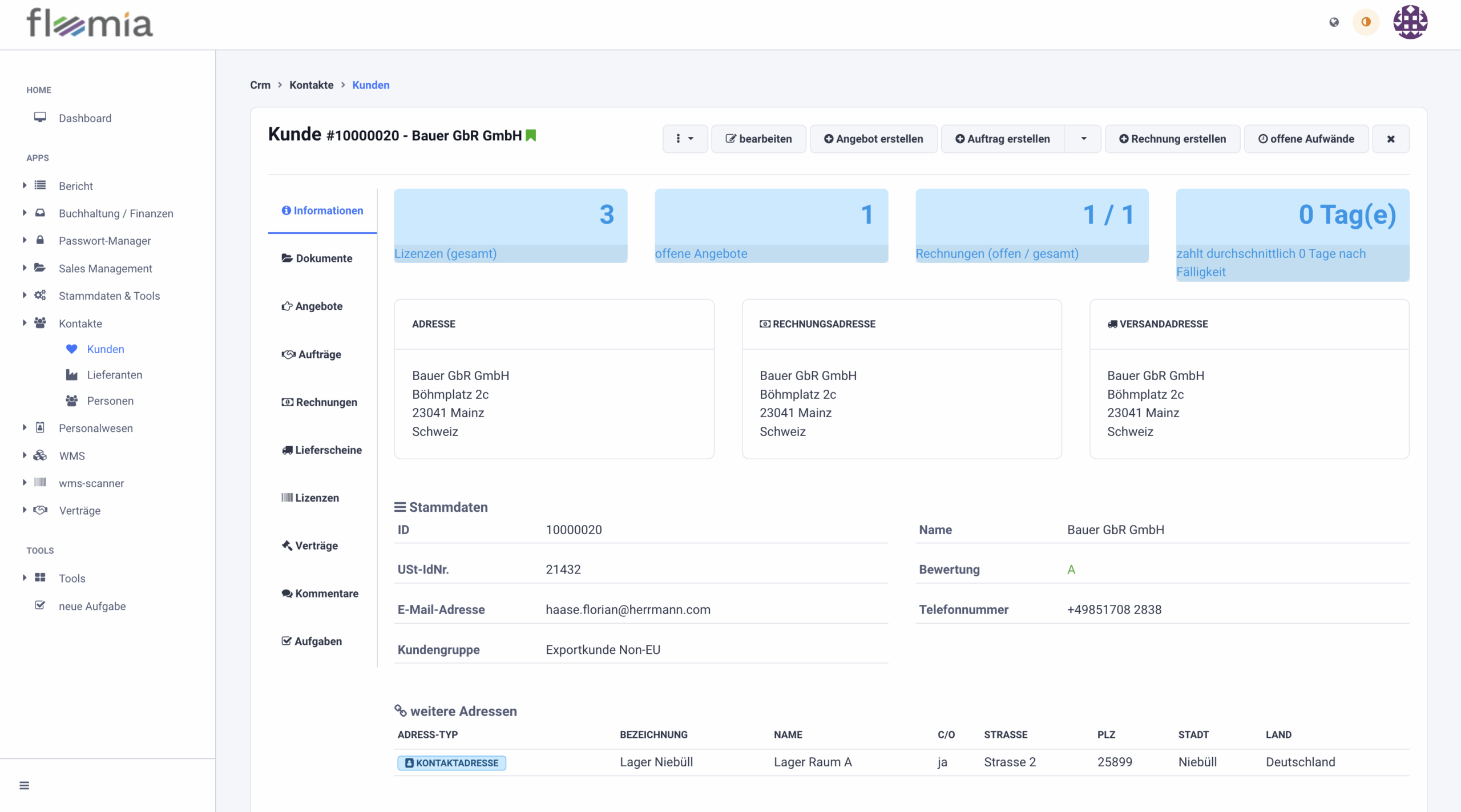Viewport: 1461px width, 812px height.
Task: Expand the Auftrag erstellen split dropdown arrow
Action: tap(1083, 139)
